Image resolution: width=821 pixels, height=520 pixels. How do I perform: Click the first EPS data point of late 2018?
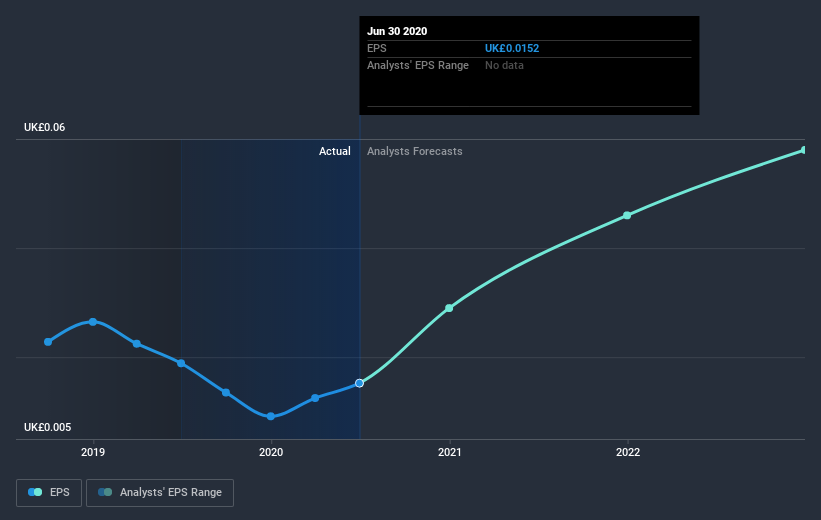point(48,342)
